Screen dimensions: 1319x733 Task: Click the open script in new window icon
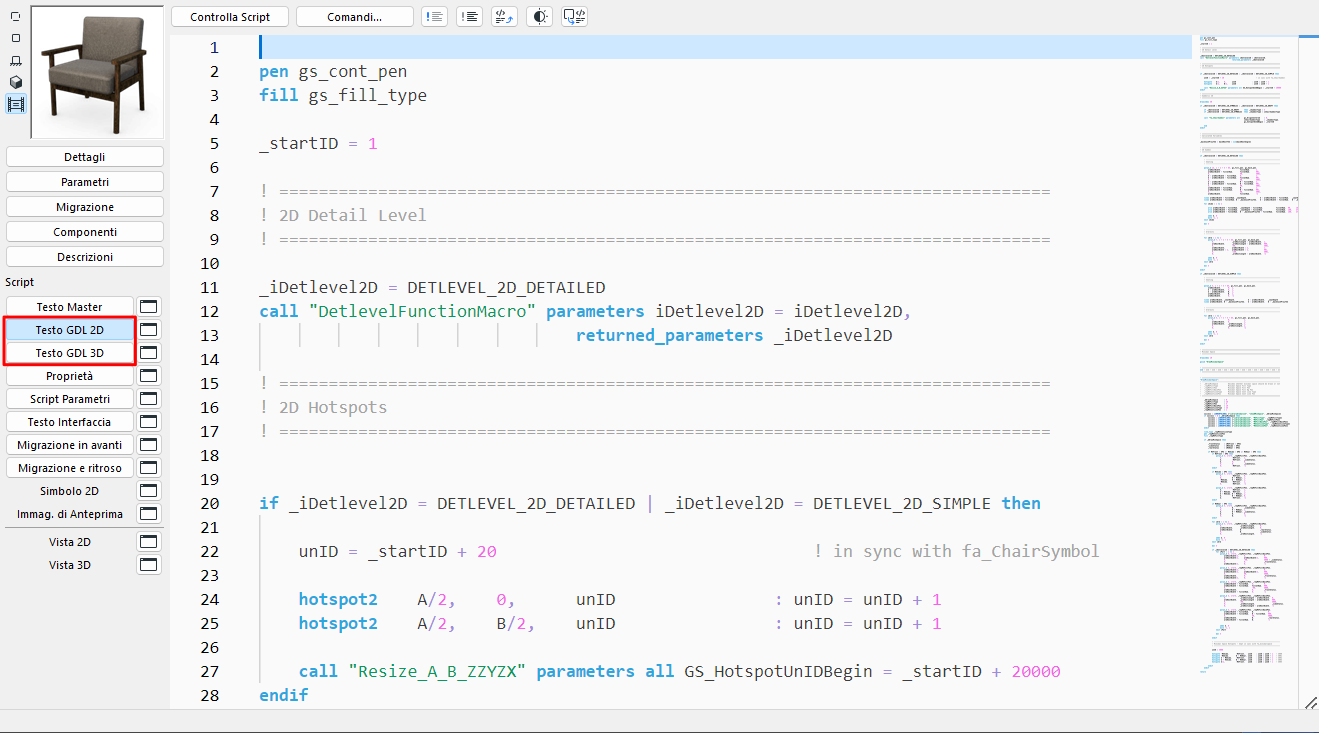(x=574, y=16)
